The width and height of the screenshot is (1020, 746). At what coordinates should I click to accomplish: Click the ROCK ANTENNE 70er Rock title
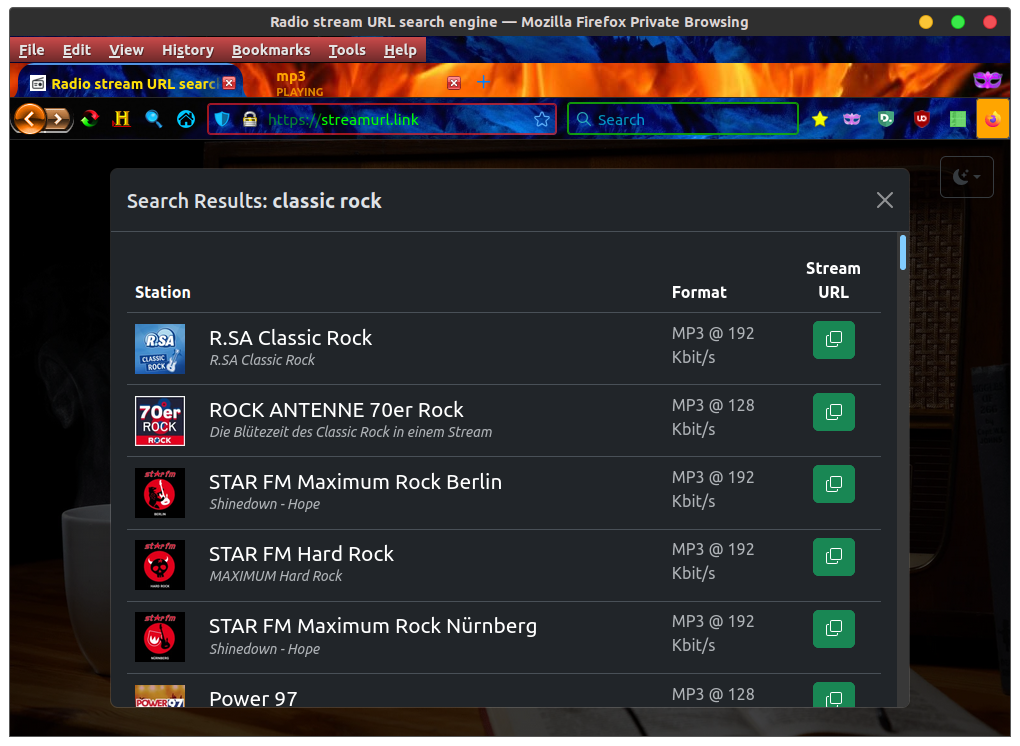pyautogui.click(x=336, y=410)
